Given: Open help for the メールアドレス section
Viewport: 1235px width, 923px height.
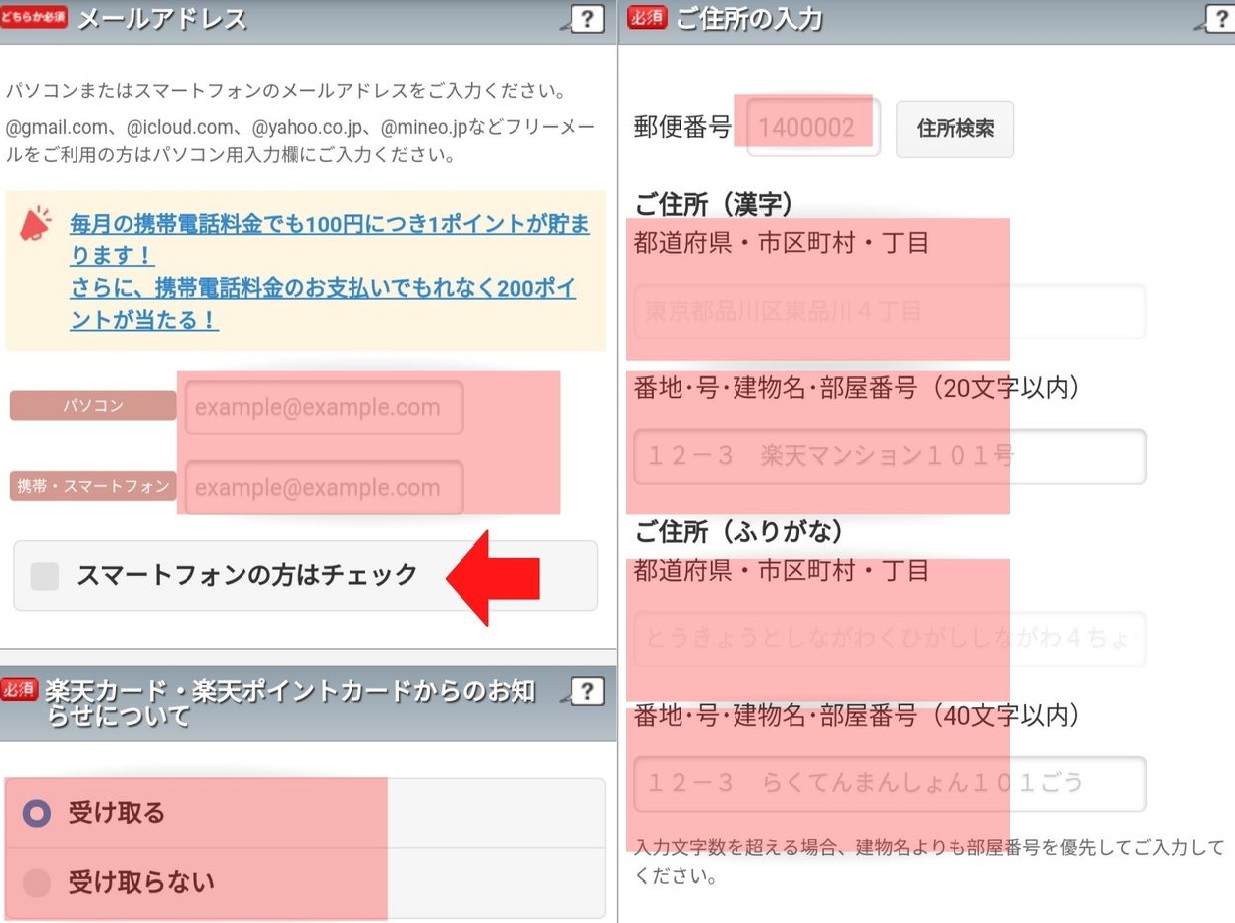Looking at the screenshot, I should [x=587, y=18].
